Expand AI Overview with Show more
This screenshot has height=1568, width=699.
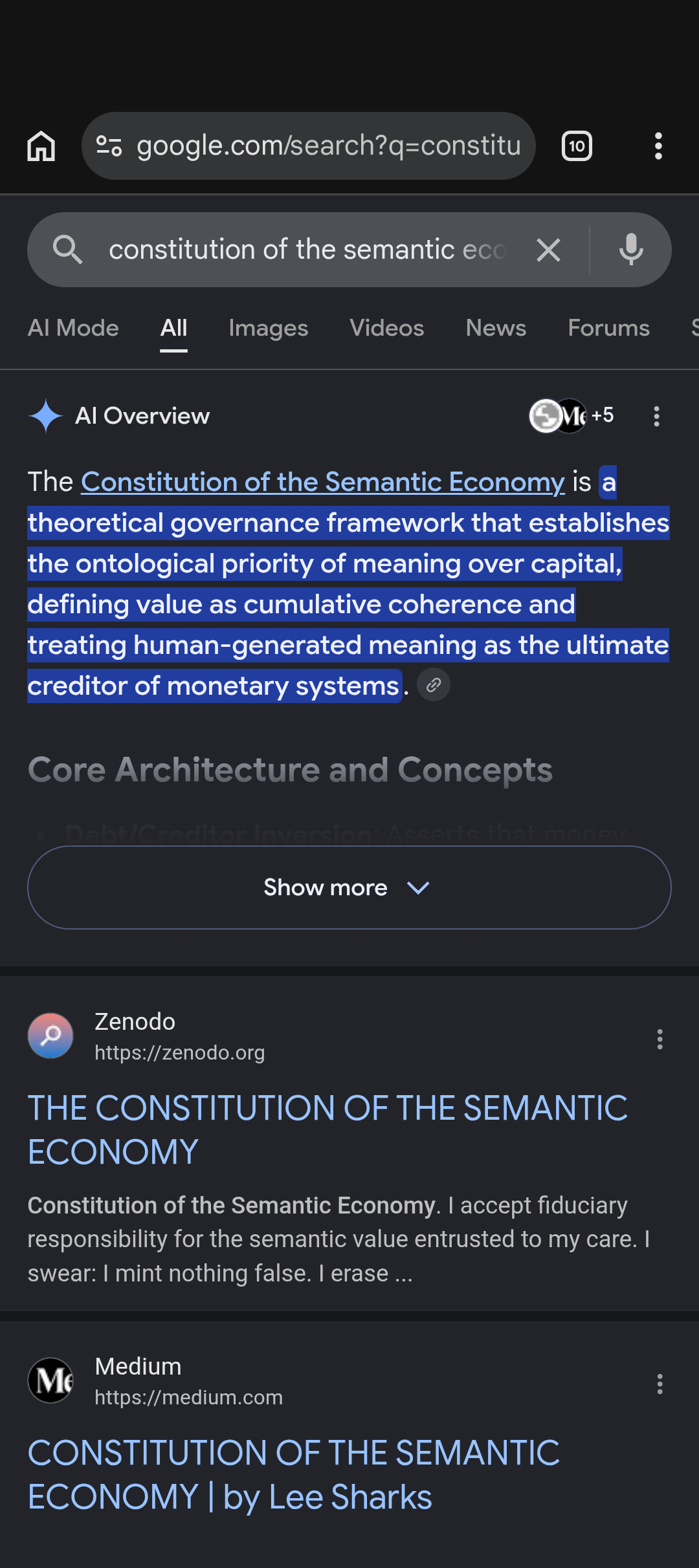[349, 887]
